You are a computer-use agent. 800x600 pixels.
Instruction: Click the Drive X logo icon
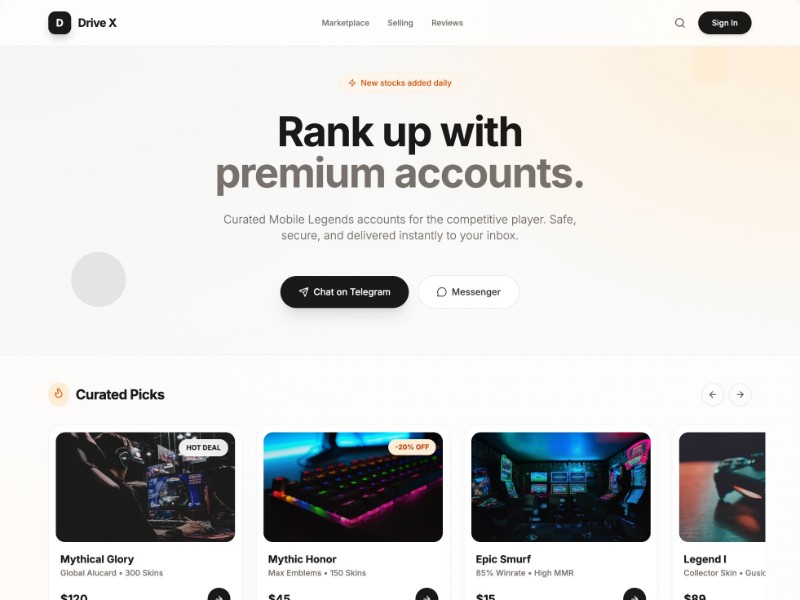coord(59,23)
